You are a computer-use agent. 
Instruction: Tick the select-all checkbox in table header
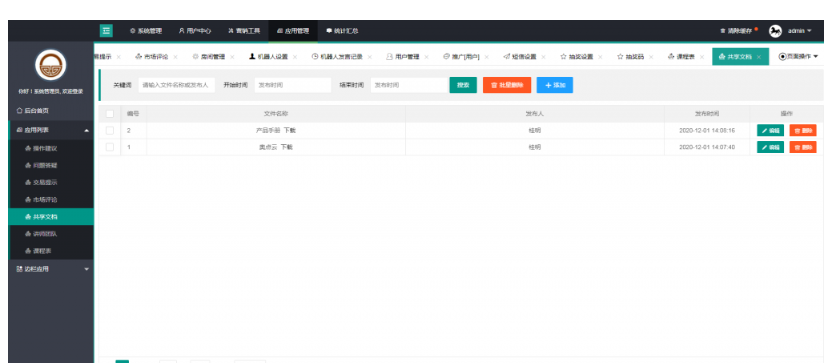coord(110,113)
